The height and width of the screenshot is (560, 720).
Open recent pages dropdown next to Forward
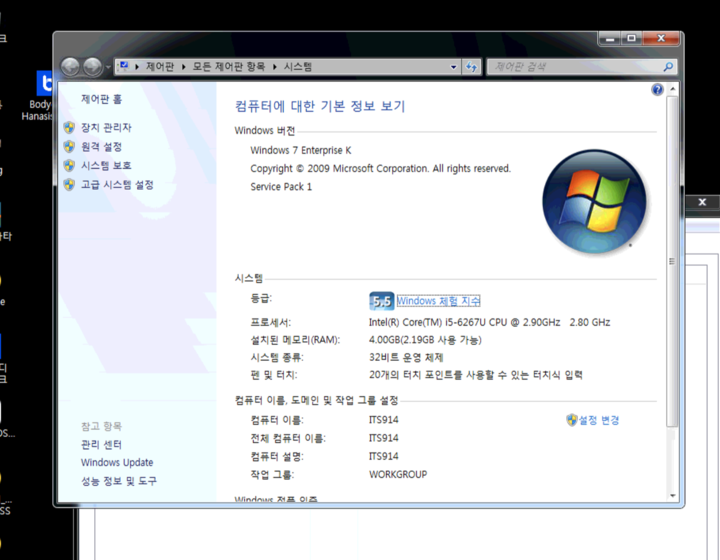pyautogui.click(x=108, y=67)
